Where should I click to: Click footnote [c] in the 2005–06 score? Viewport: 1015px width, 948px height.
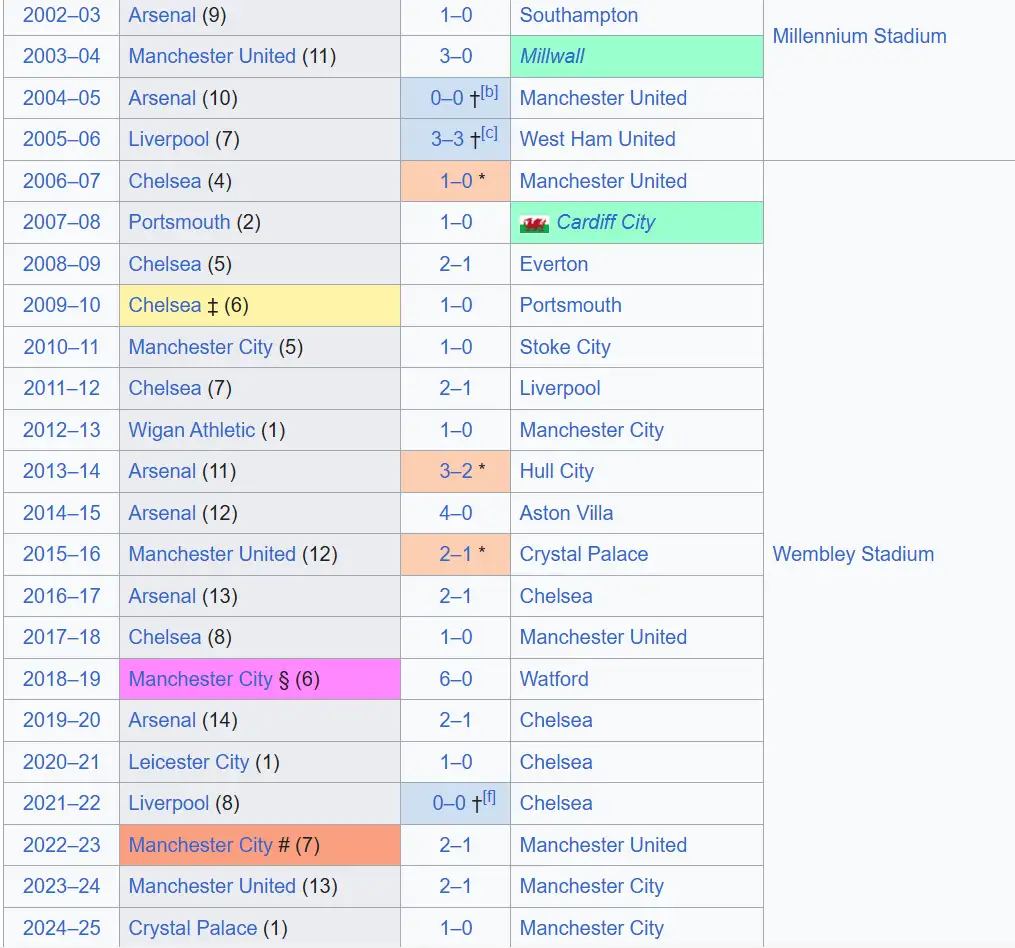click(x=489, y=133)
